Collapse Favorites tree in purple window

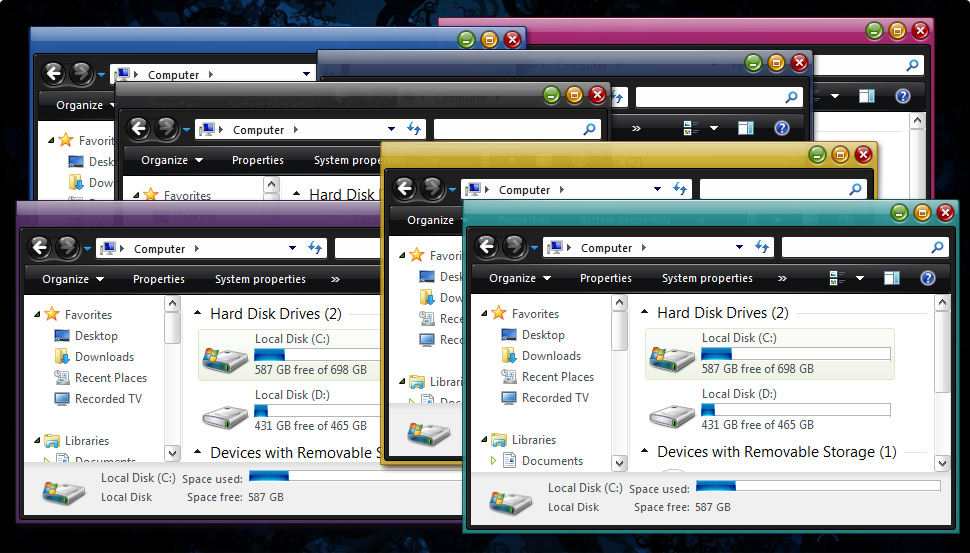point(37,315)
